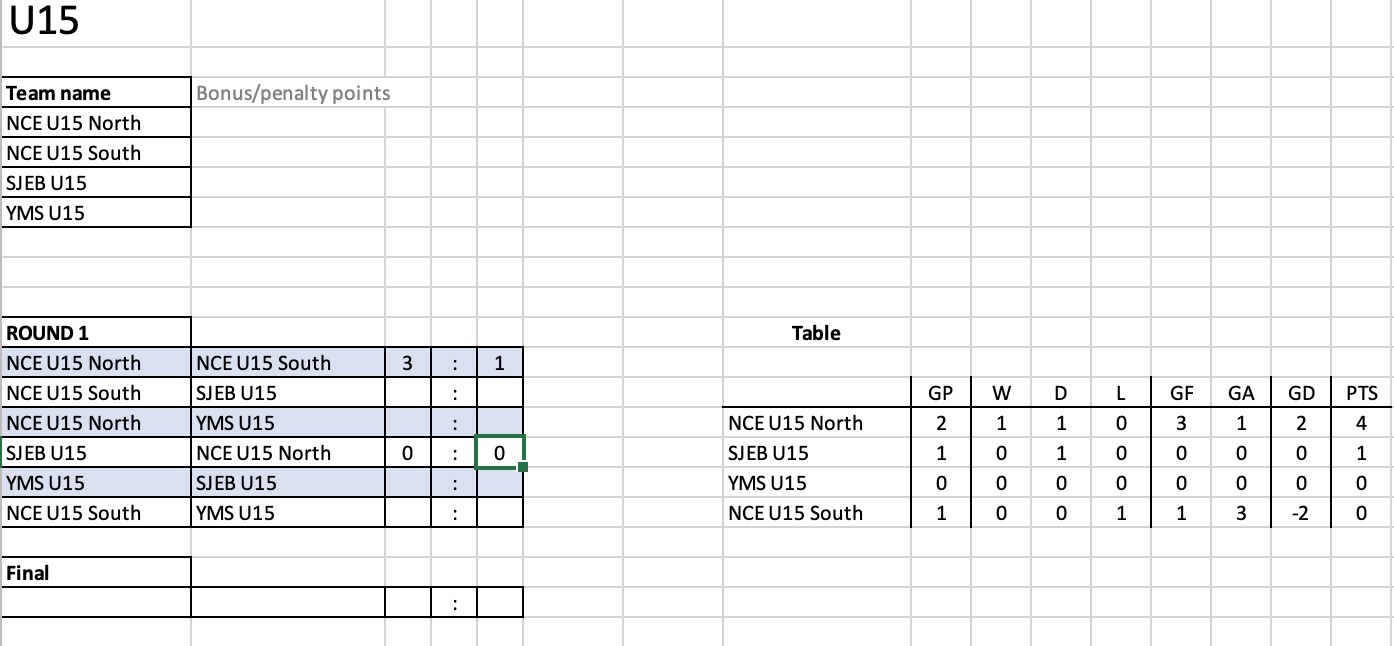Viewport: 1394px width, 646px height.
Task: Select NCE U15 South goal difference -2
Action: click(1301, 513)
